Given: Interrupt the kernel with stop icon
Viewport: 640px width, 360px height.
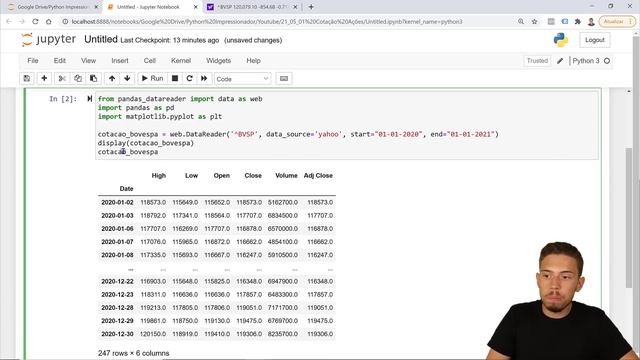Looking at the screenshot, I should (175, 78).
